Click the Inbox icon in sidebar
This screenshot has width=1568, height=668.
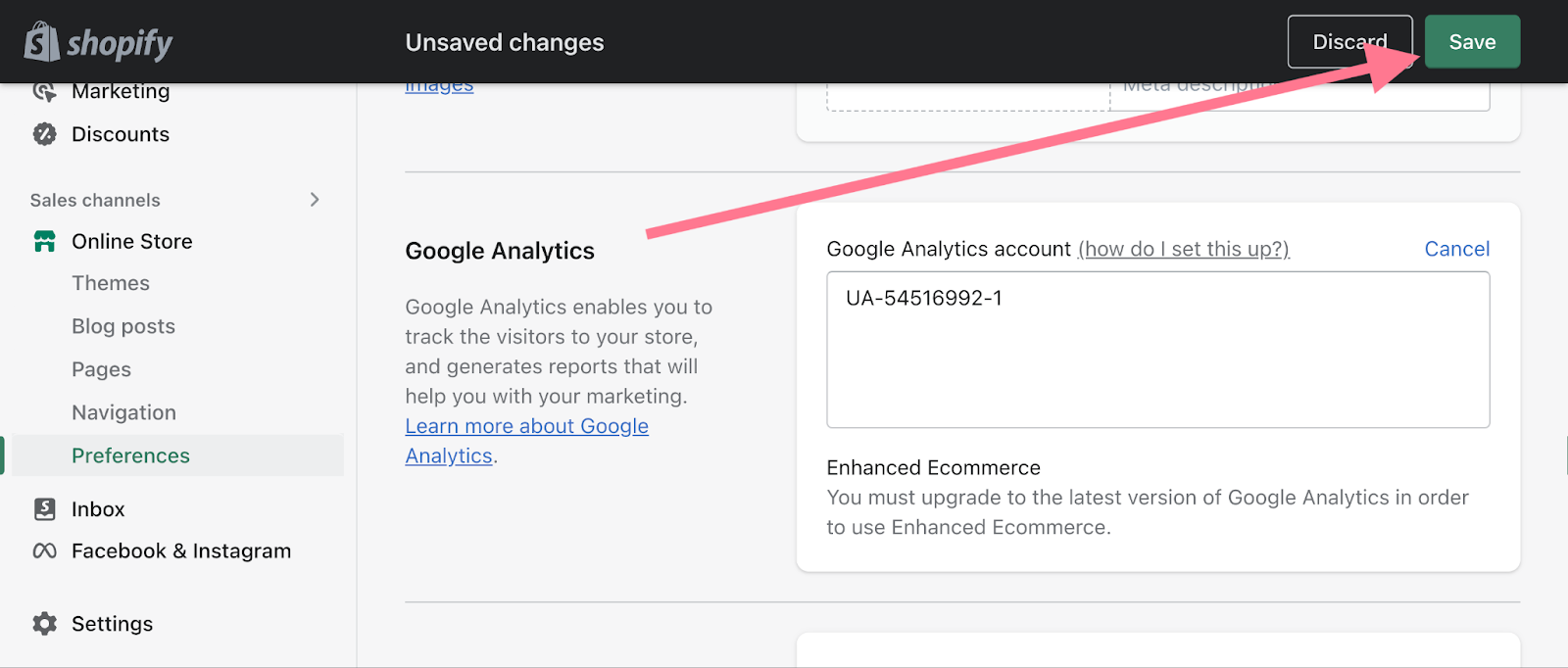45,509
